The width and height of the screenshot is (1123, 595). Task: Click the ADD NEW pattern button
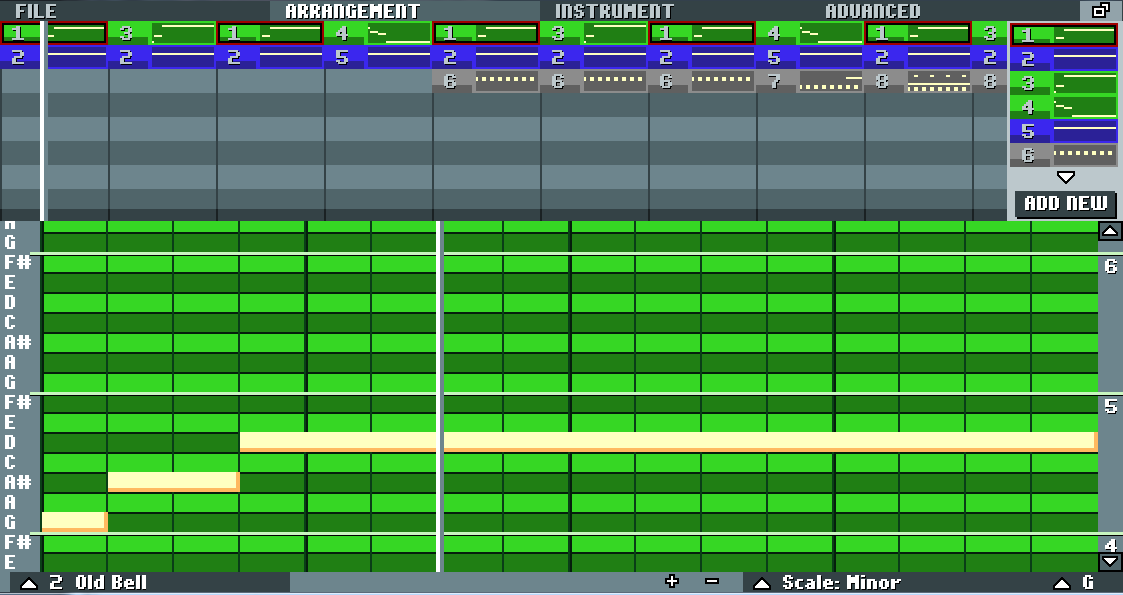point(1066,203)
